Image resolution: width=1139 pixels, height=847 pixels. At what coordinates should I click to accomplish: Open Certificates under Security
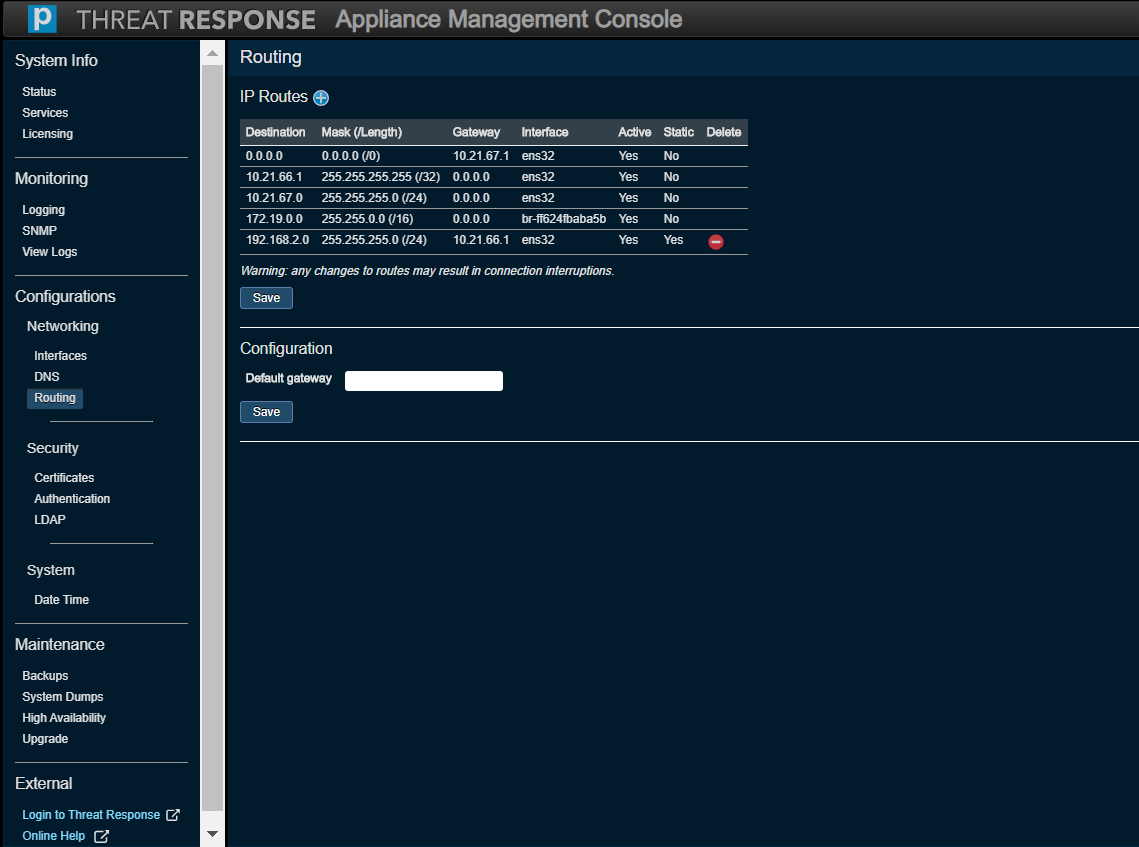(64, 478)
